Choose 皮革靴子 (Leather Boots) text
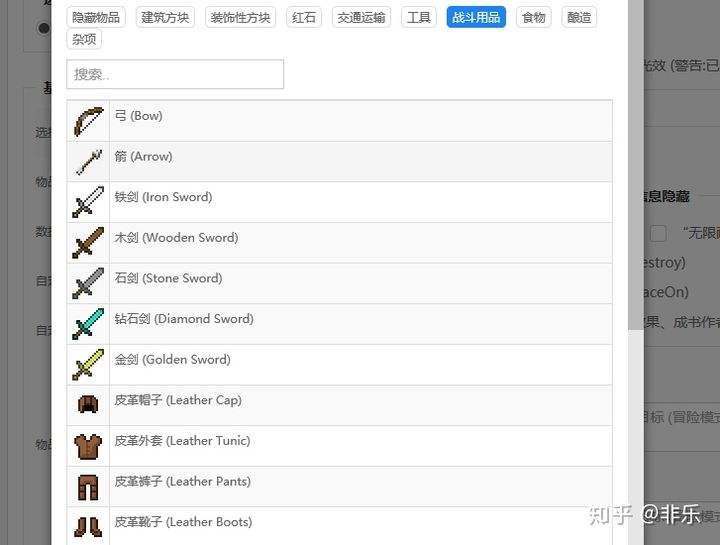 (x=183, y=522)
